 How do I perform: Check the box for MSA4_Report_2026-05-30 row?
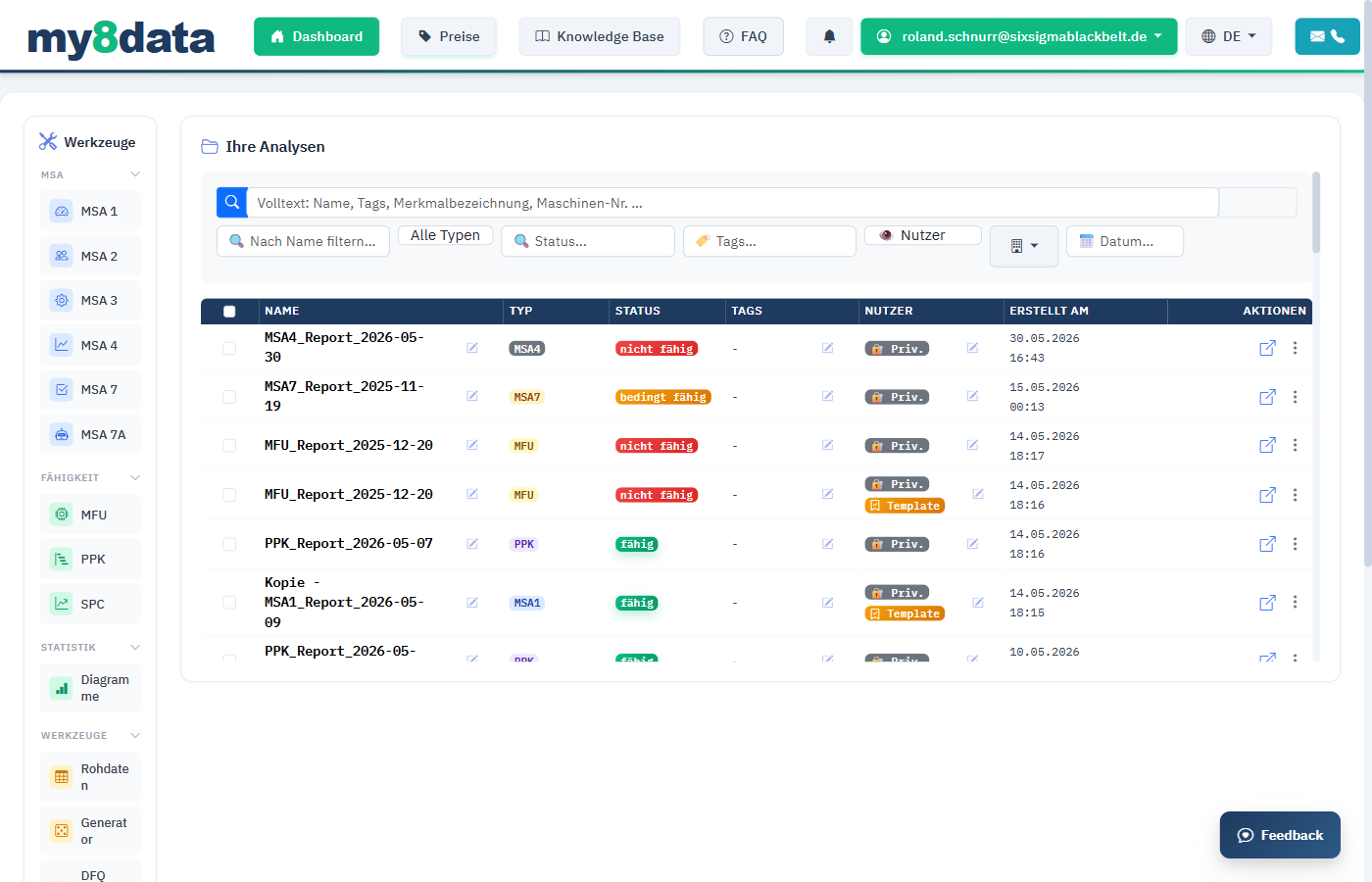pos(229,348)
